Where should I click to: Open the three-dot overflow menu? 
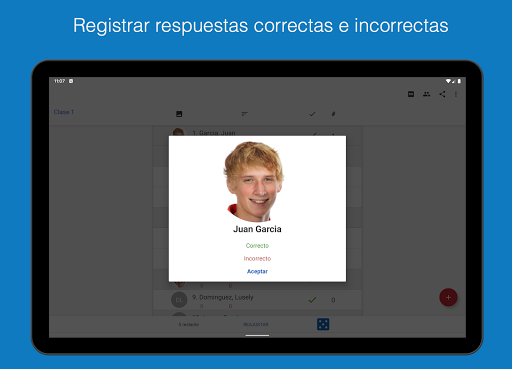(456, 94)
